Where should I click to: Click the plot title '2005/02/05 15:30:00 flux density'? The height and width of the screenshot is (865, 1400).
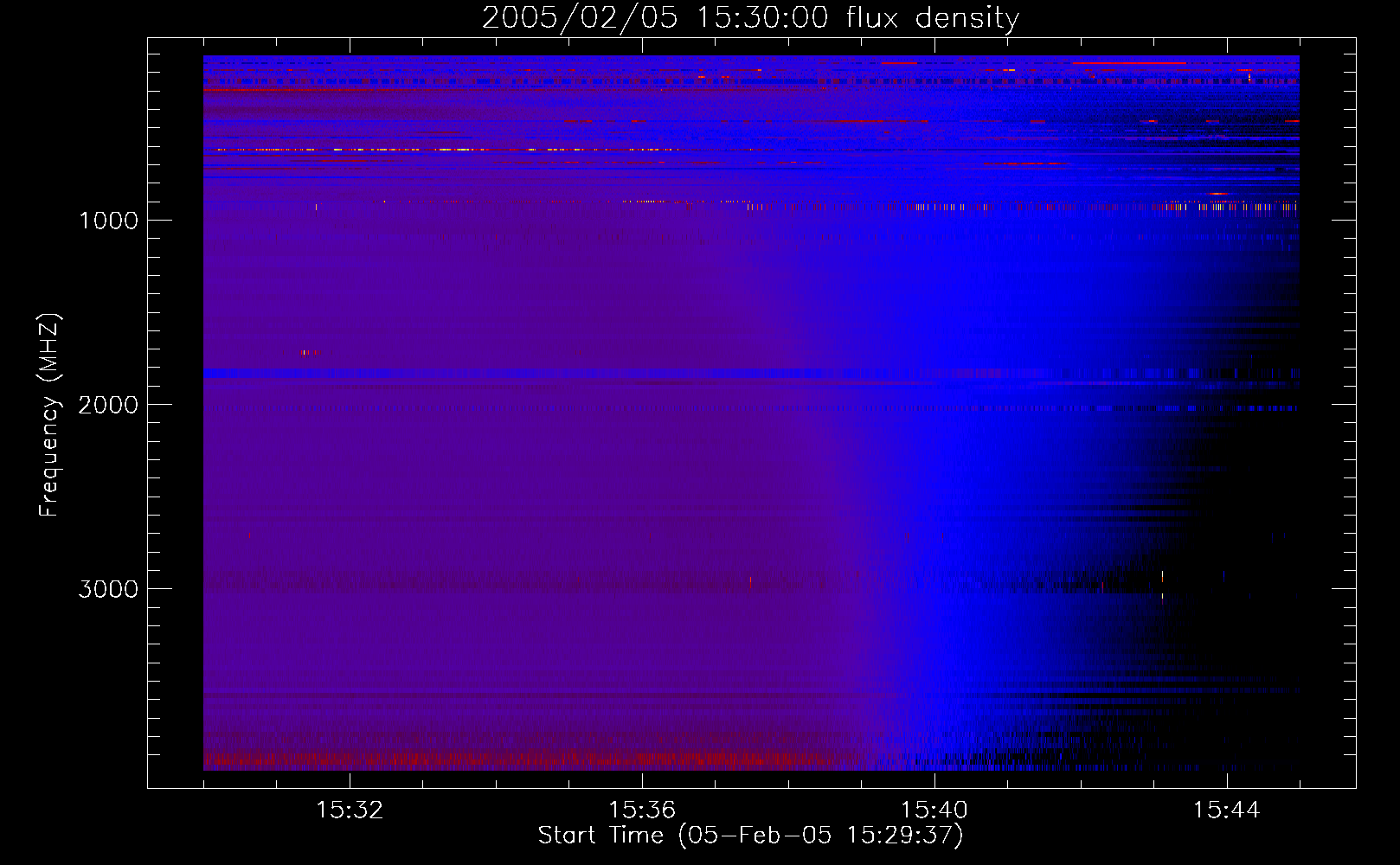point(750,18)
